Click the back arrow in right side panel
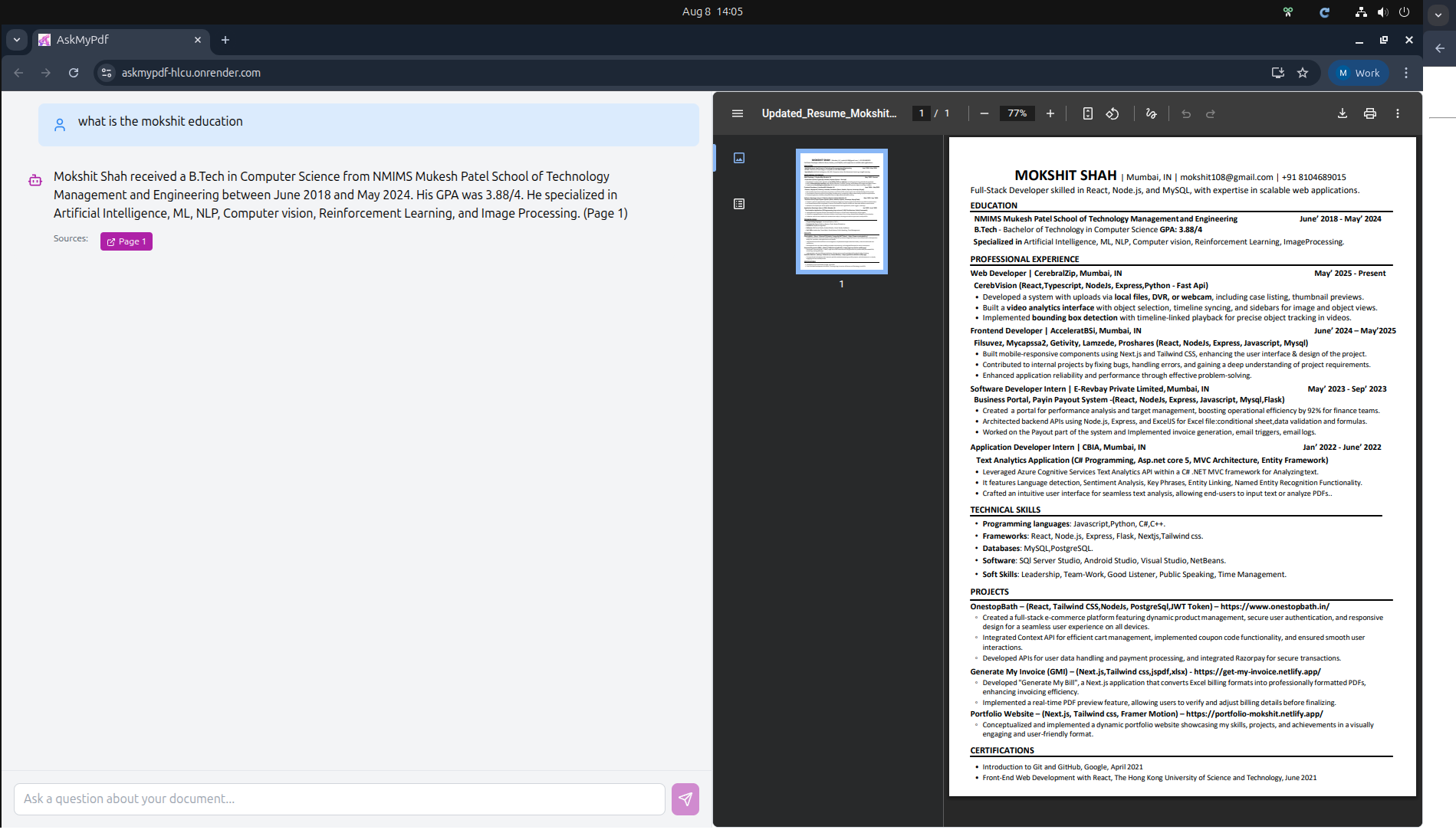The width and height of the screenshot is (1456, 833). [x=1440, y=48]
